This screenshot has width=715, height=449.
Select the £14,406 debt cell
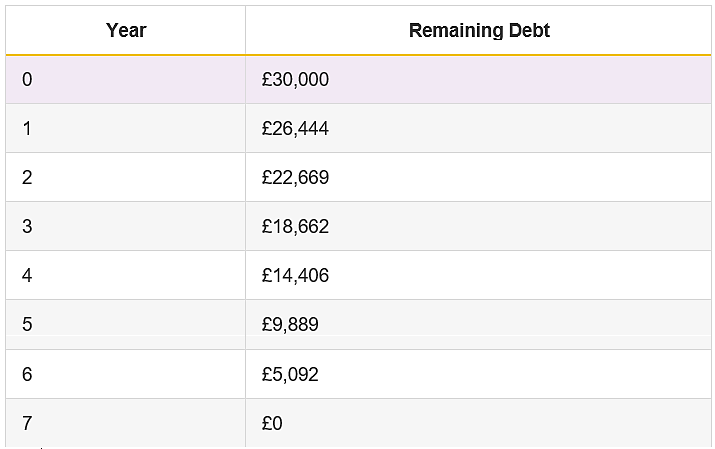pyautogui.click(x=478, y=275)
